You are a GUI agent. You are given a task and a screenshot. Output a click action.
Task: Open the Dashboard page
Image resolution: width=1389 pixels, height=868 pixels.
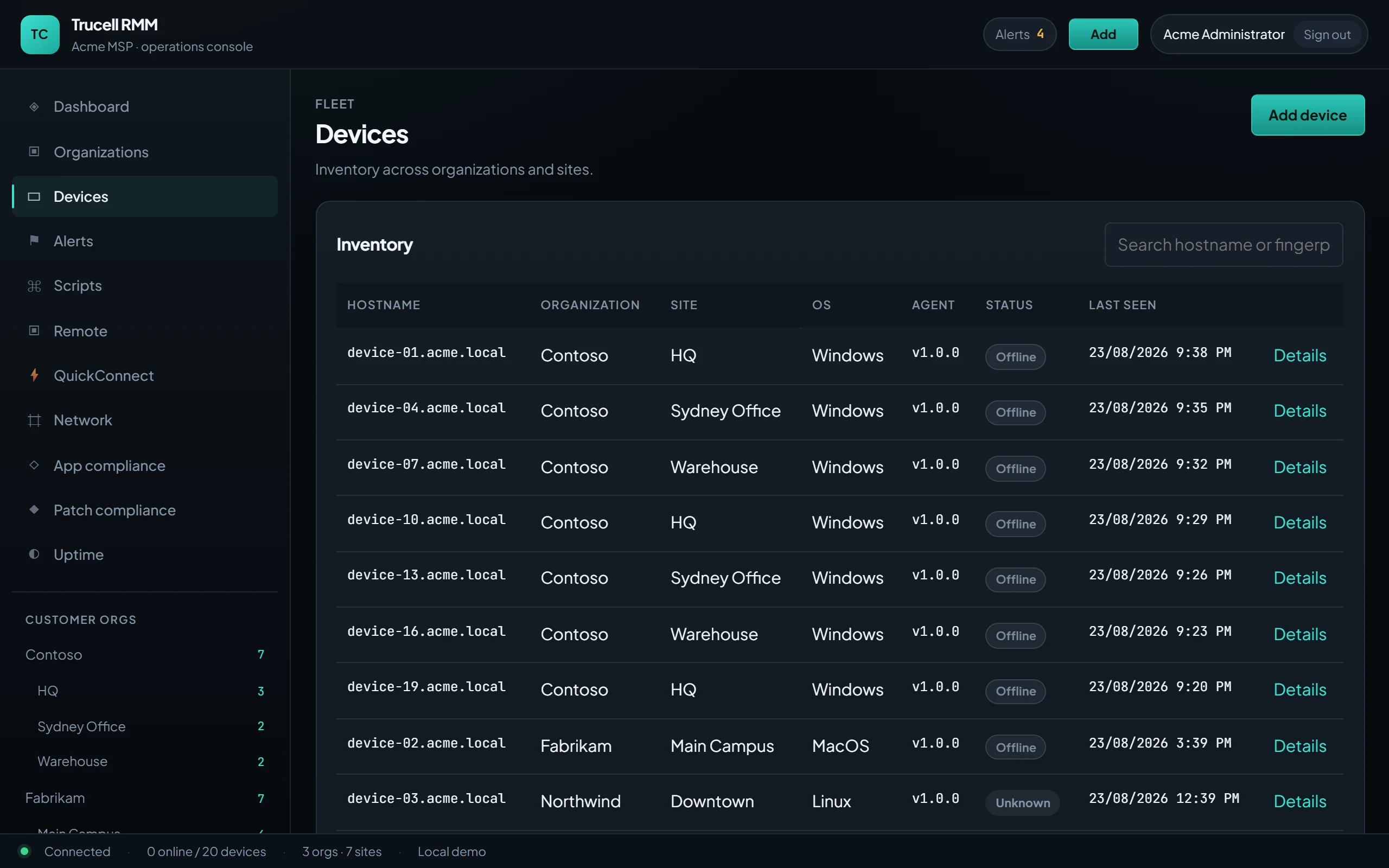coord(145,107)
